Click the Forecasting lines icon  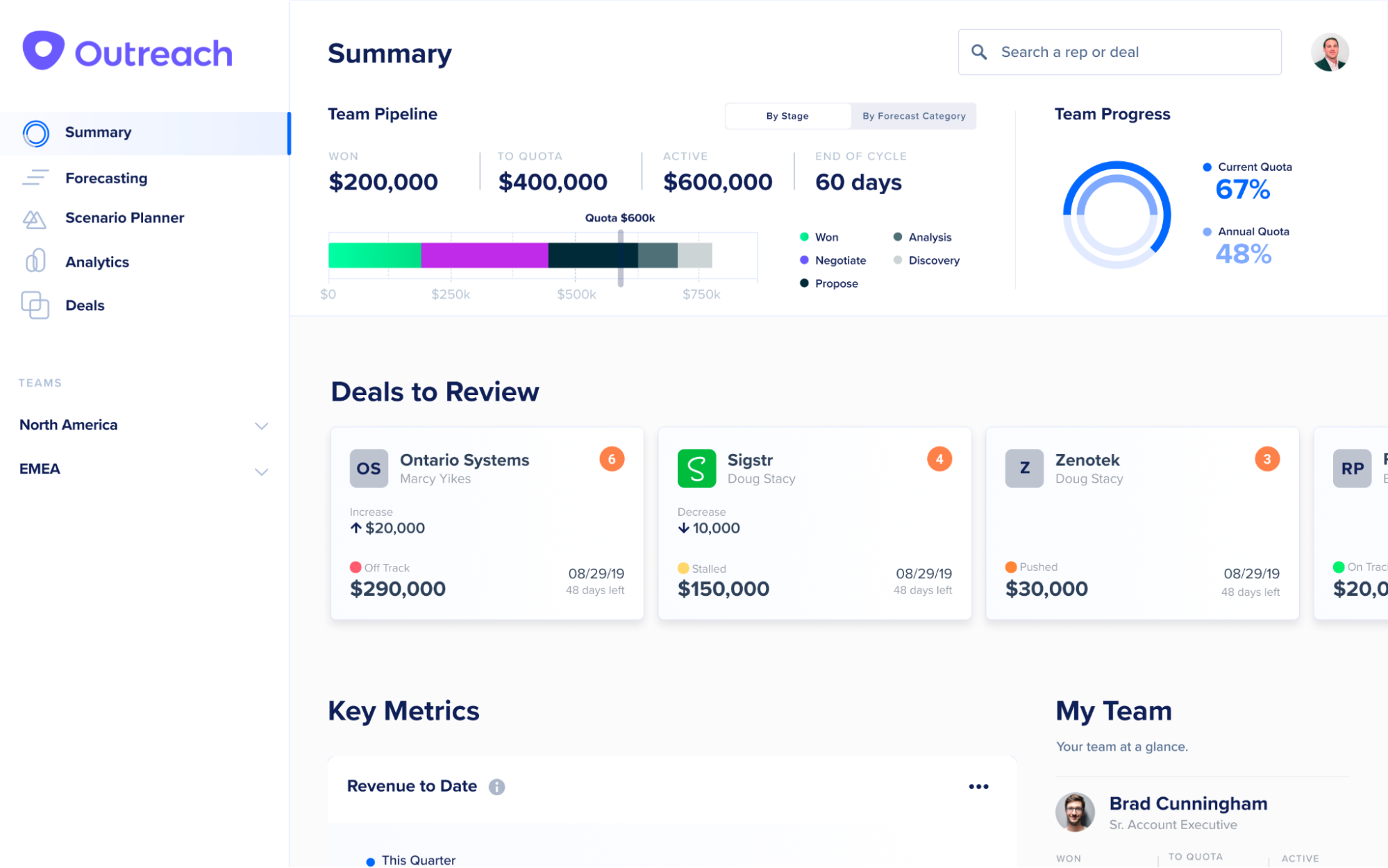pyautogui.click(x=35, y=178)
